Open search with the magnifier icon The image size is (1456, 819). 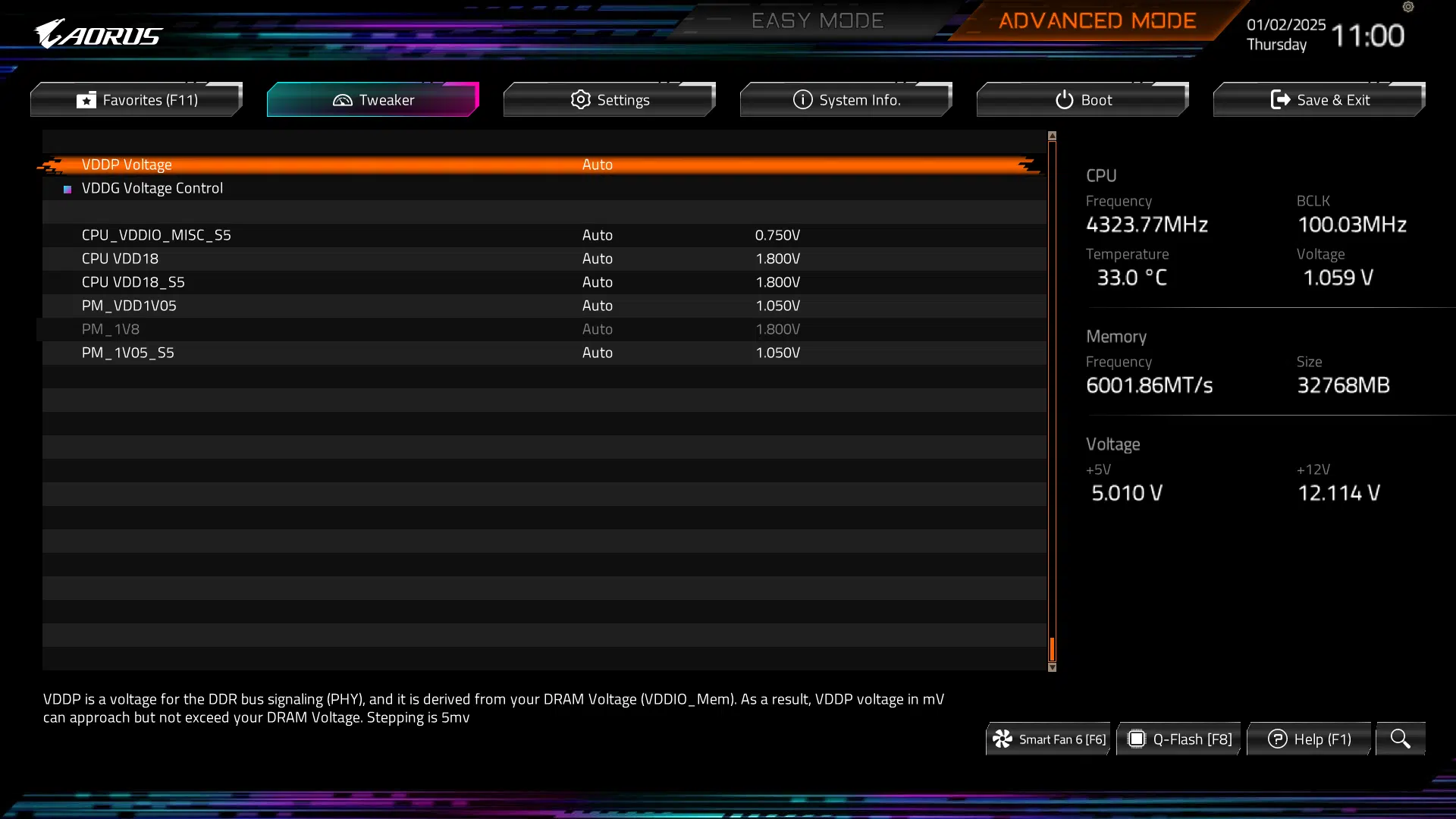tap(1401, 739)
